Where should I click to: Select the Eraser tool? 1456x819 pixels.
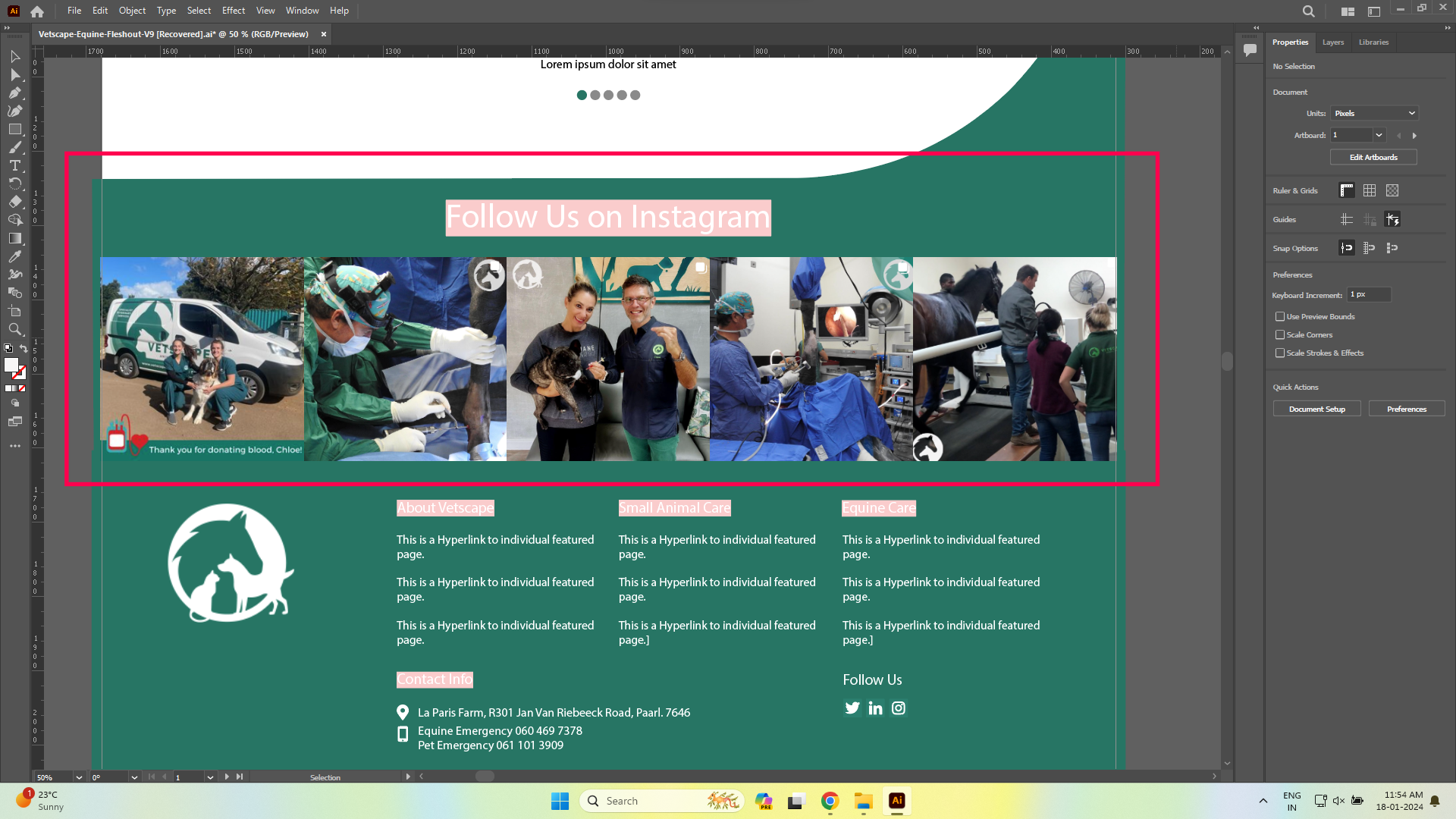click(14, 202)
